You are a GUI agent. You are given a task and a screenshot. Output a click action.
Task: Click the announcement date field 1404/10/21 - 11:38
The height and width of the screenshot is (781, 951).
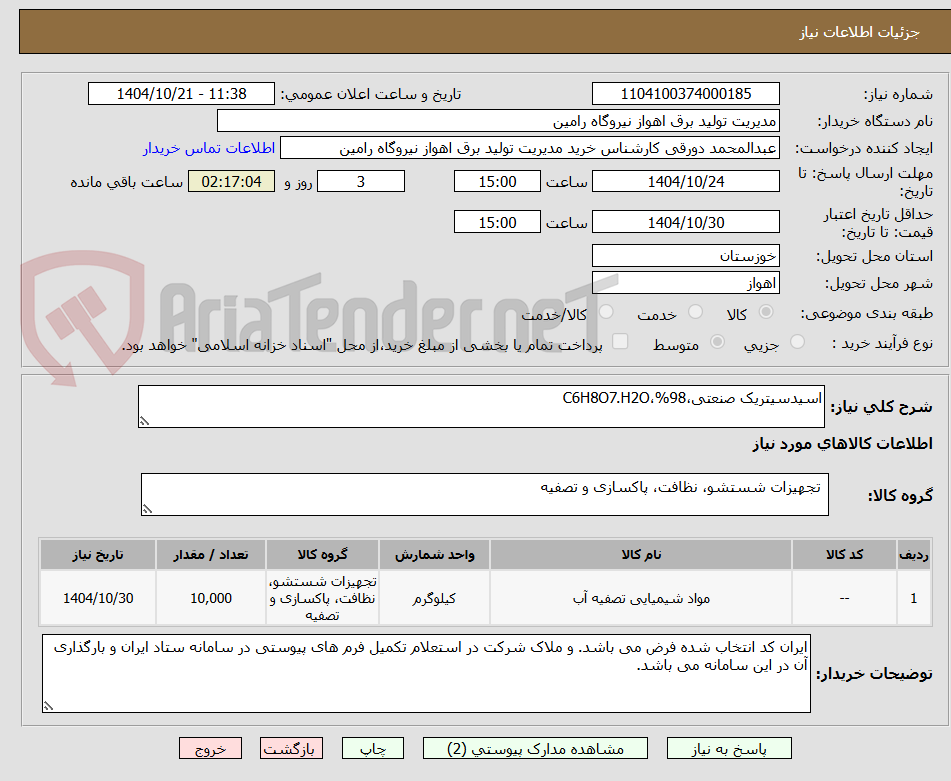click(x=181, y=94)
